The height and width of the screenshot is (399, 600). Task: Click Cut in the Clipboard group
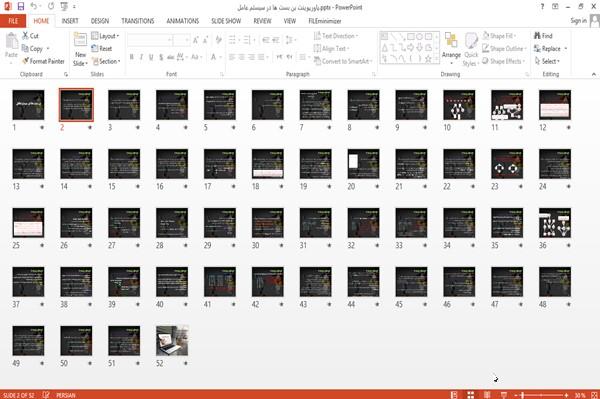[x=31, y=36]
